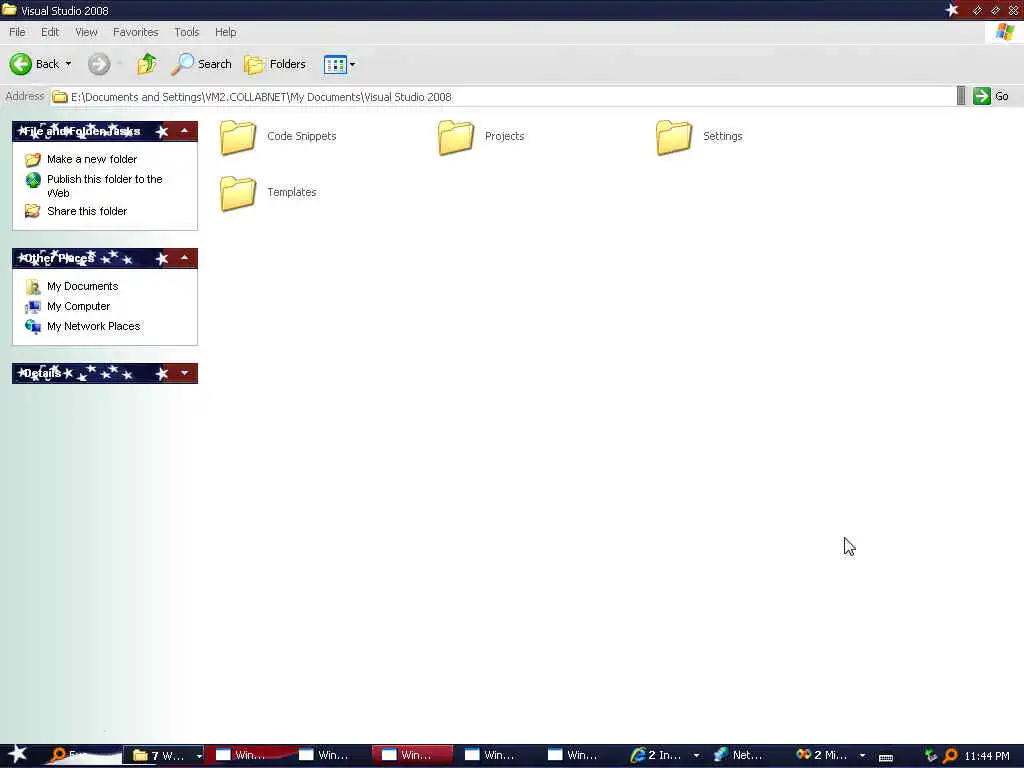The width and height of the screenshot is (1024, 768).
Task: Open the Views button dropdown
Action: (x=353, y=64)
